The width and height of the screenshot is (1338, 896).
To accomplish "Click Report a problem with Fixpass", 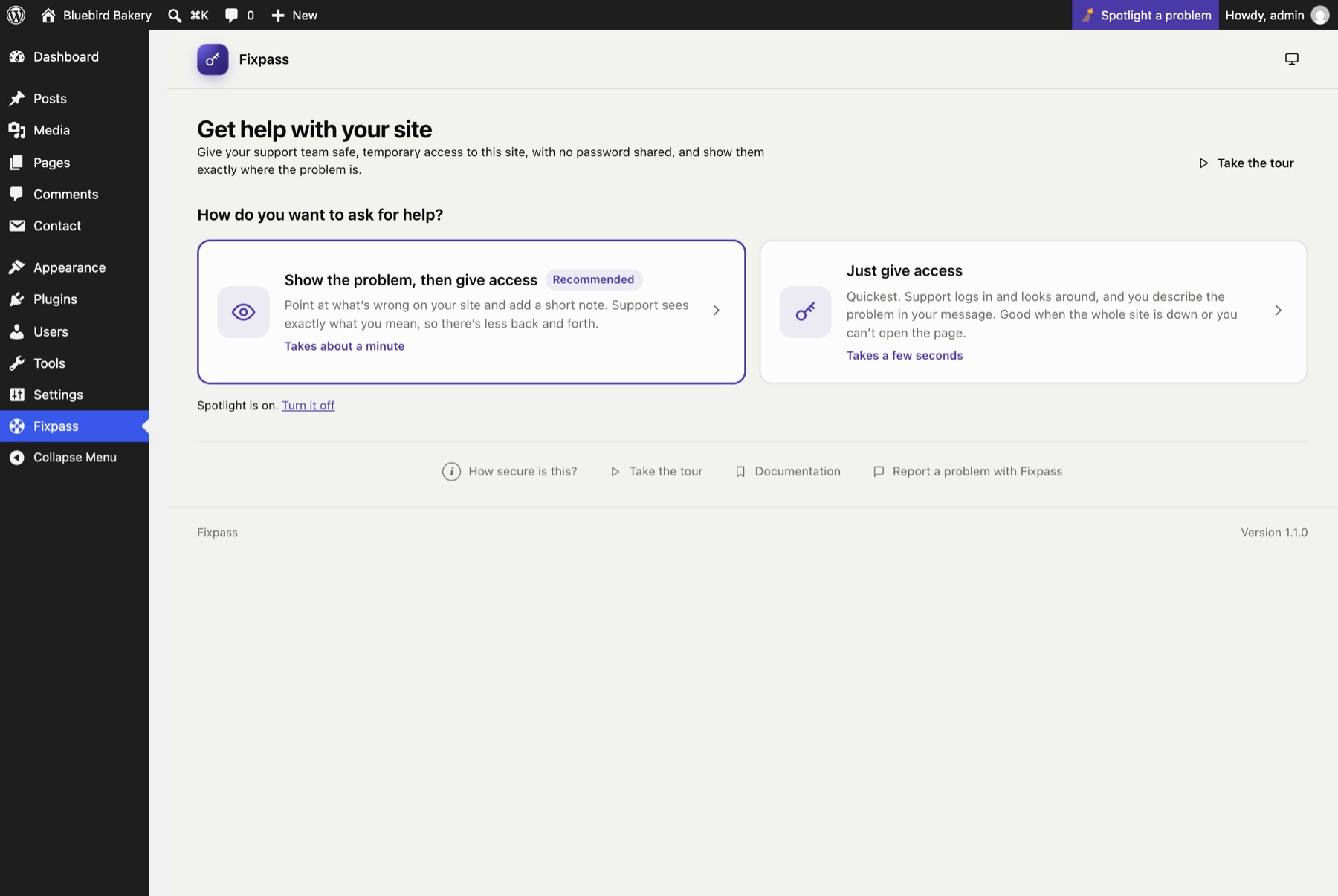I will click(967, 472).
